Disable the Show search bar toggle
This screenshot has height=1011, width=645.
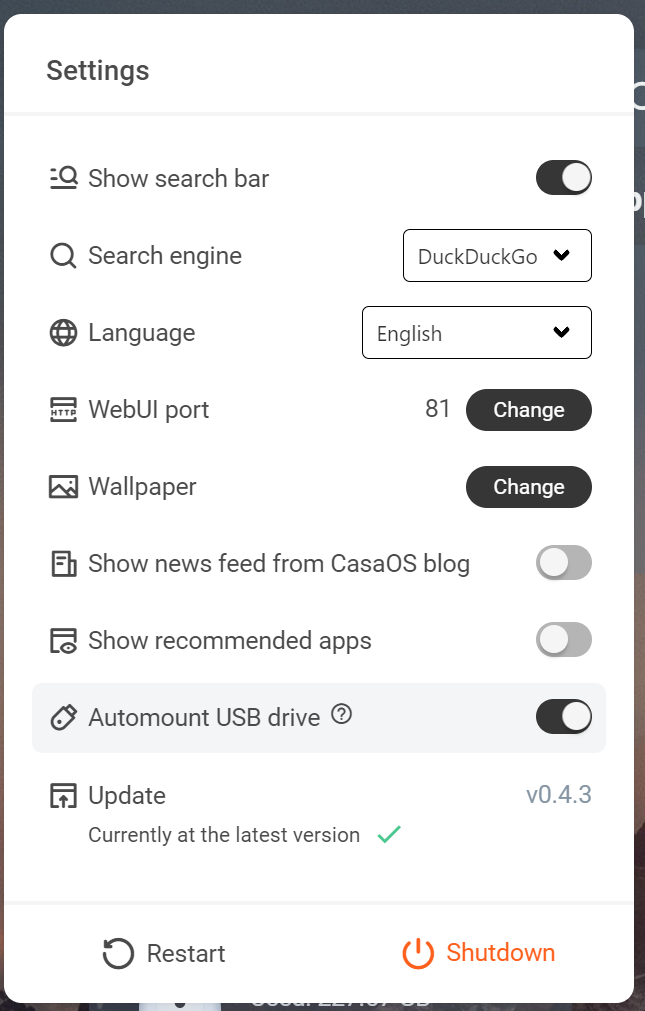coord(563,177)
